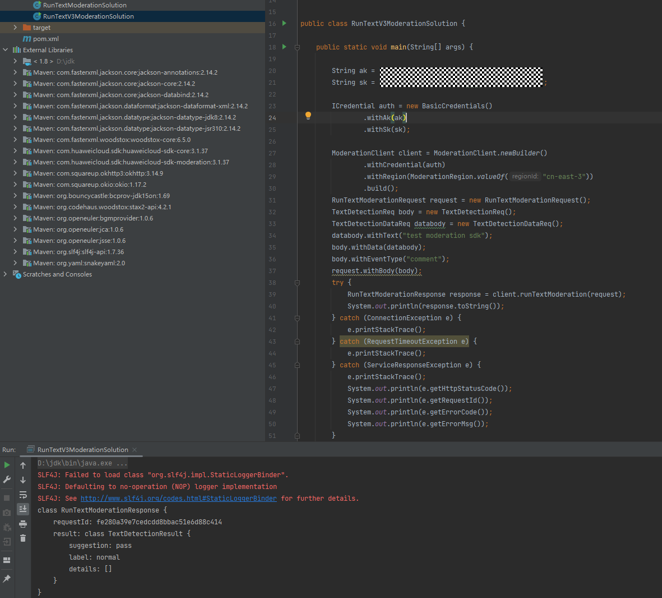
Task: Fold the main method via gutter marker
Action: [297, 47]
